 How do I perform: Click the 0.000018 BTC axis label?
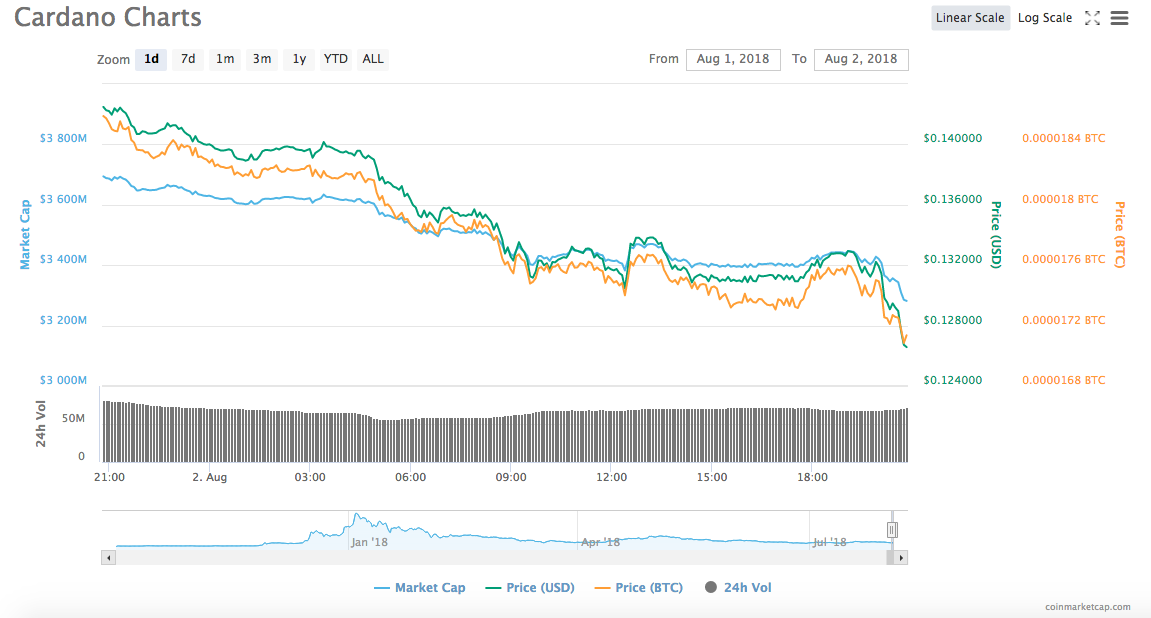click(x=1060, y=199)
